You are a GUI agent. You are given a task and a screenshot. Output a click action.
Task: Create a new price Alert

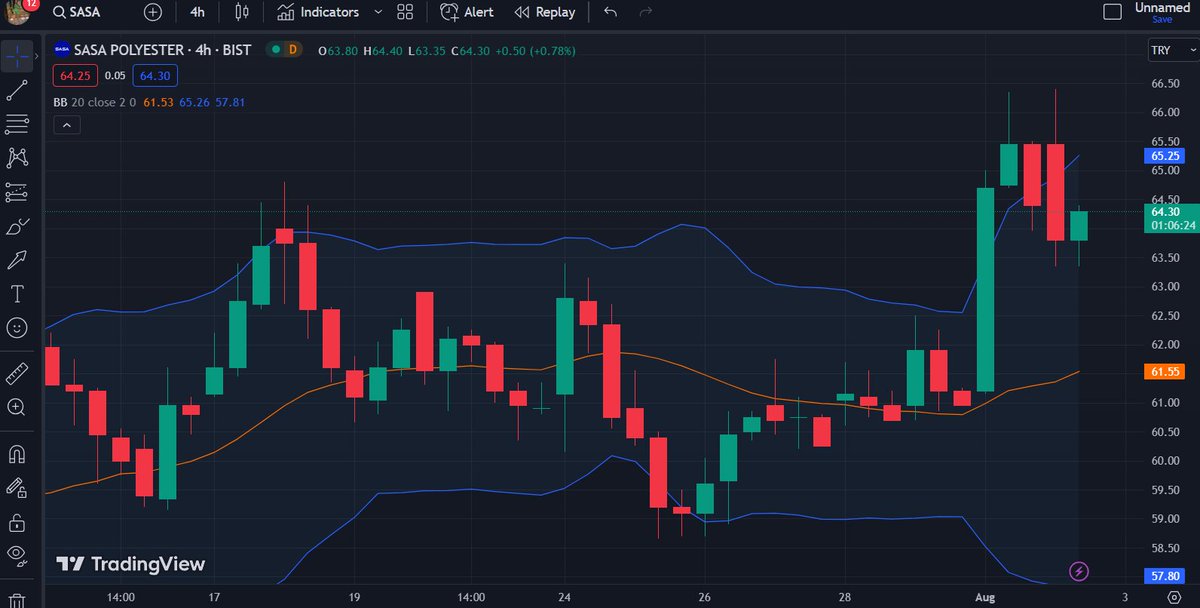[x=467, y=12]
